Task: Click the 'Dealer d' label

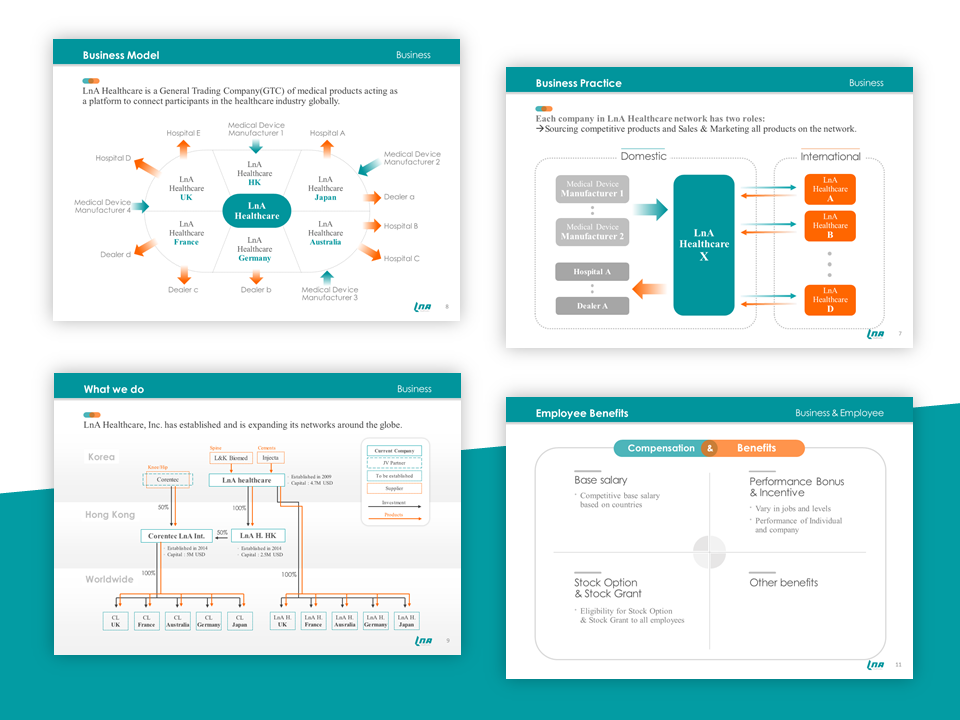Action: (x=115, y=255)
